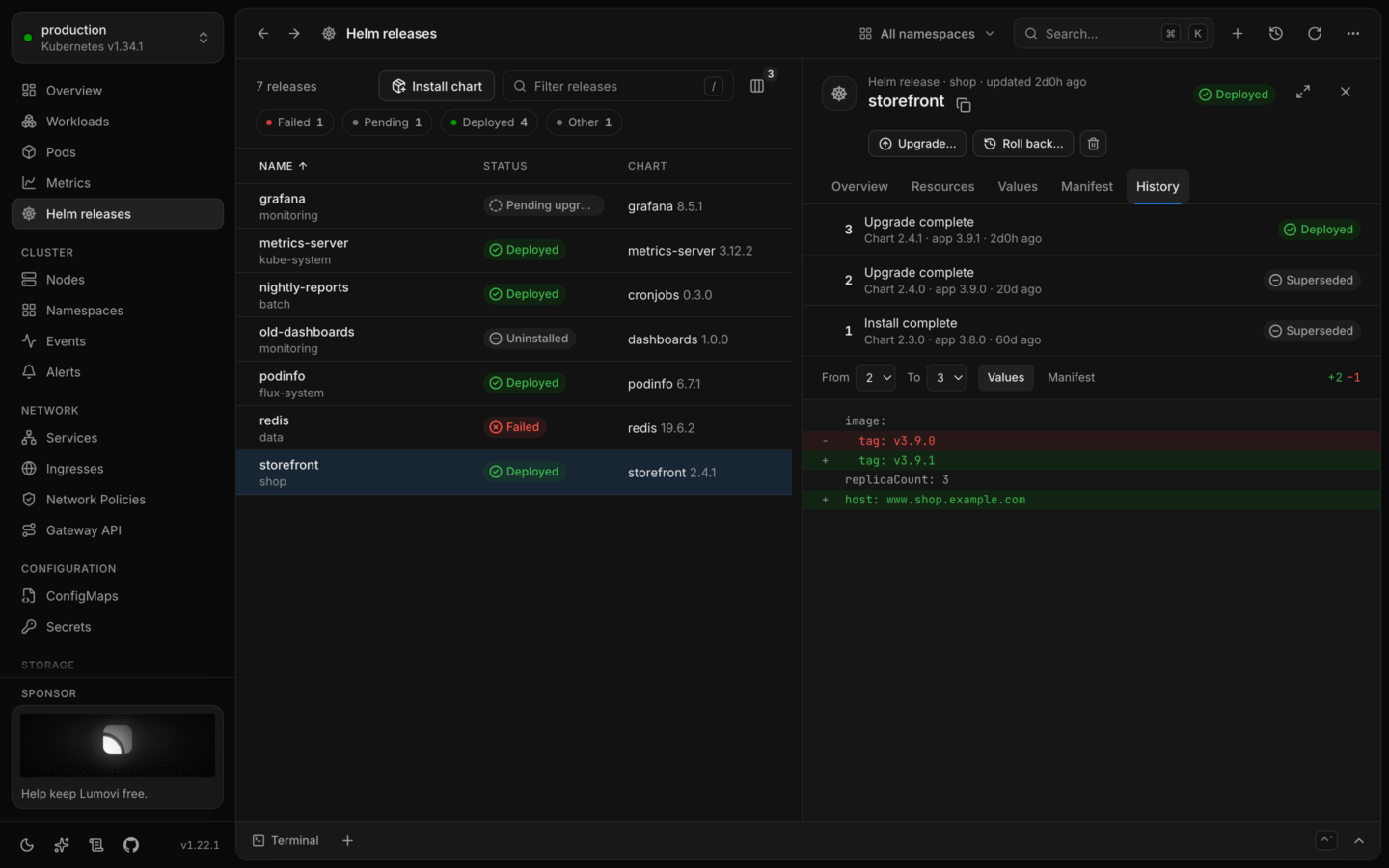
Task: Open the history clock icon in header
Action: [1276, 33]
